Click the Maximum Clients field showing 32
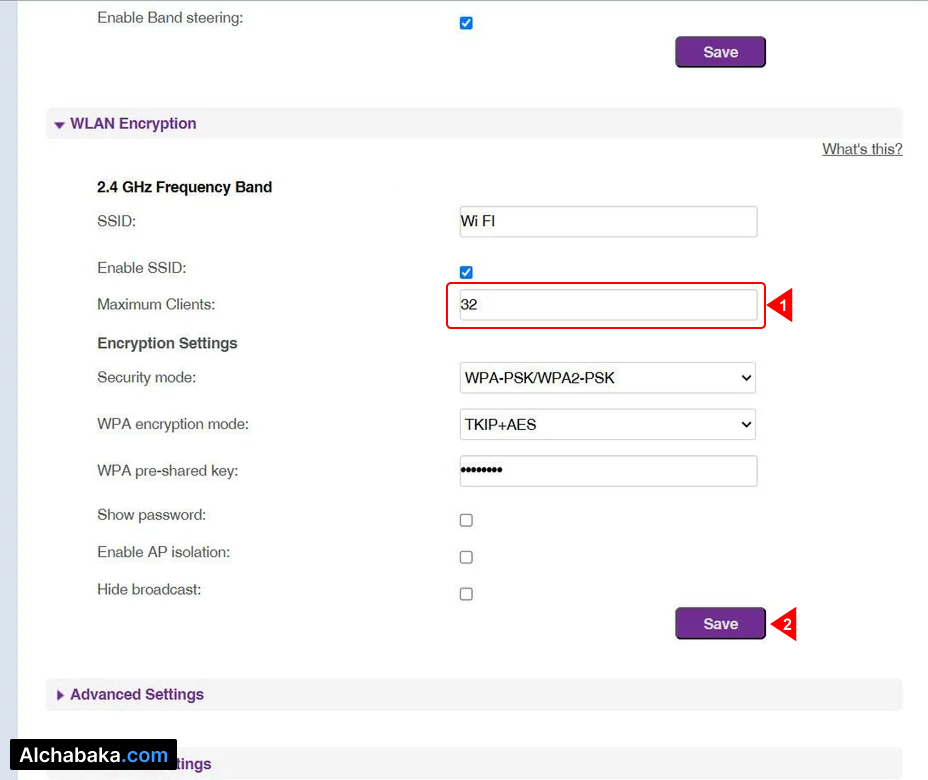928x780 pixels. (605, 305)
